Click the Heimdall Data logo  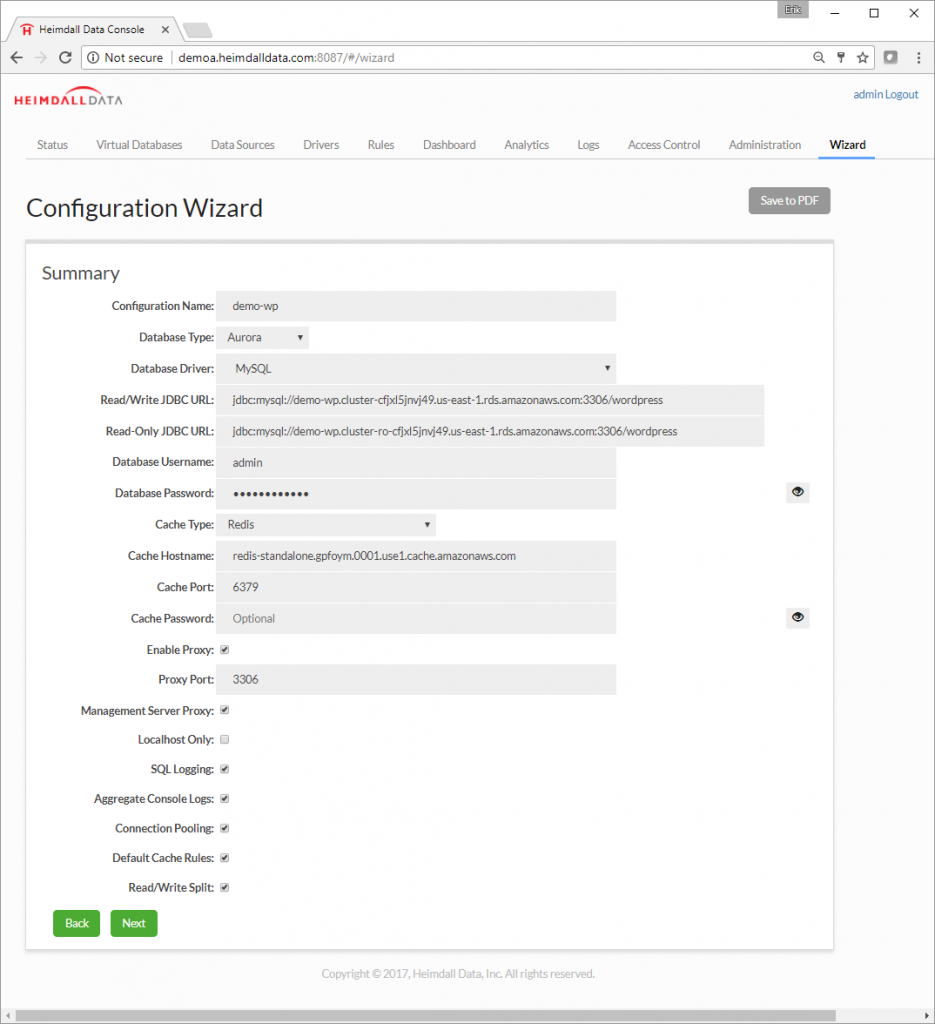pos(68,97)
